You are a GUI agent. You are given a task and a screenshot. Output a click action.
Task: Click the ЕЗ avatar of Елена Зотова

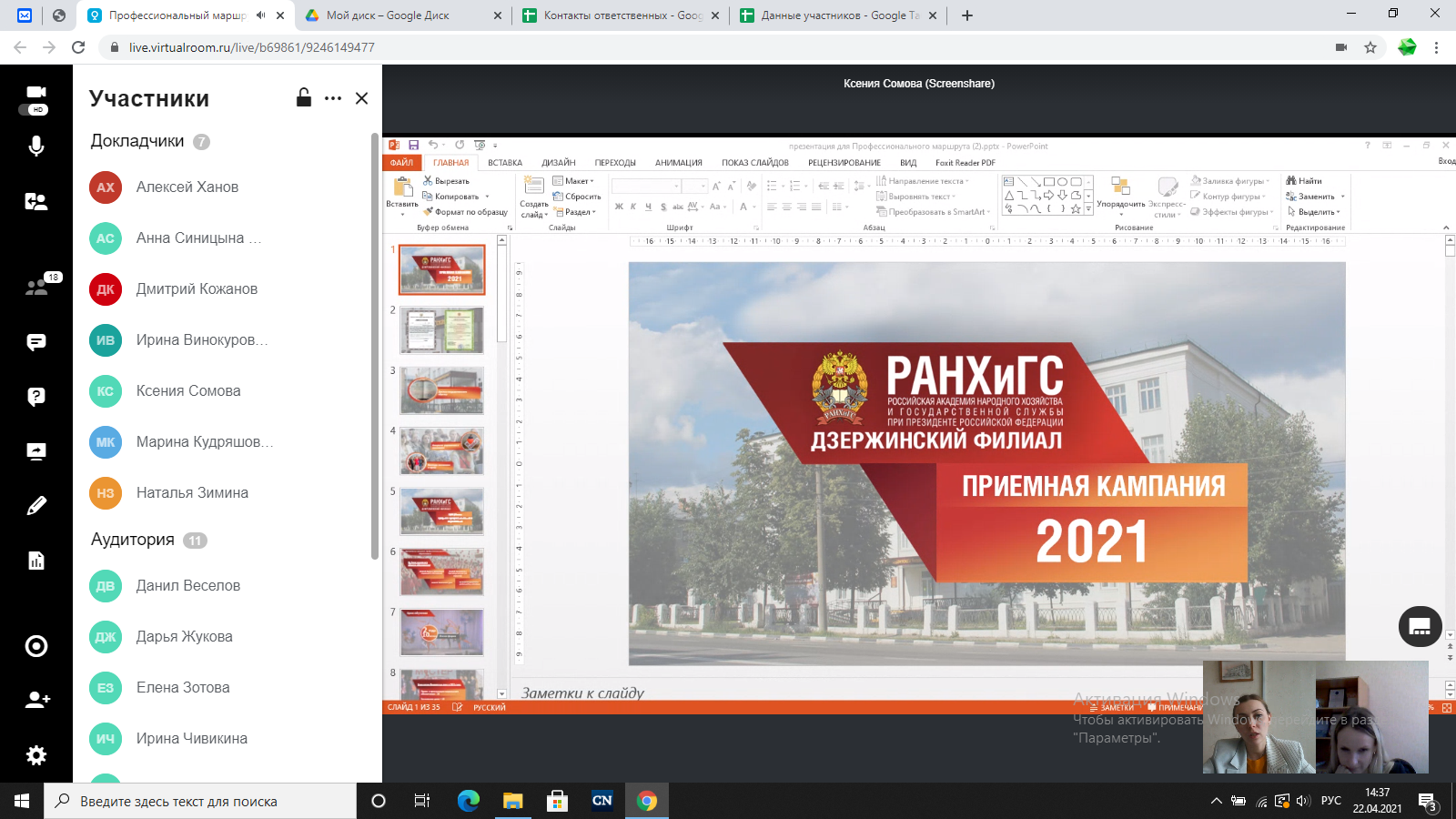(x=106, y=688)
